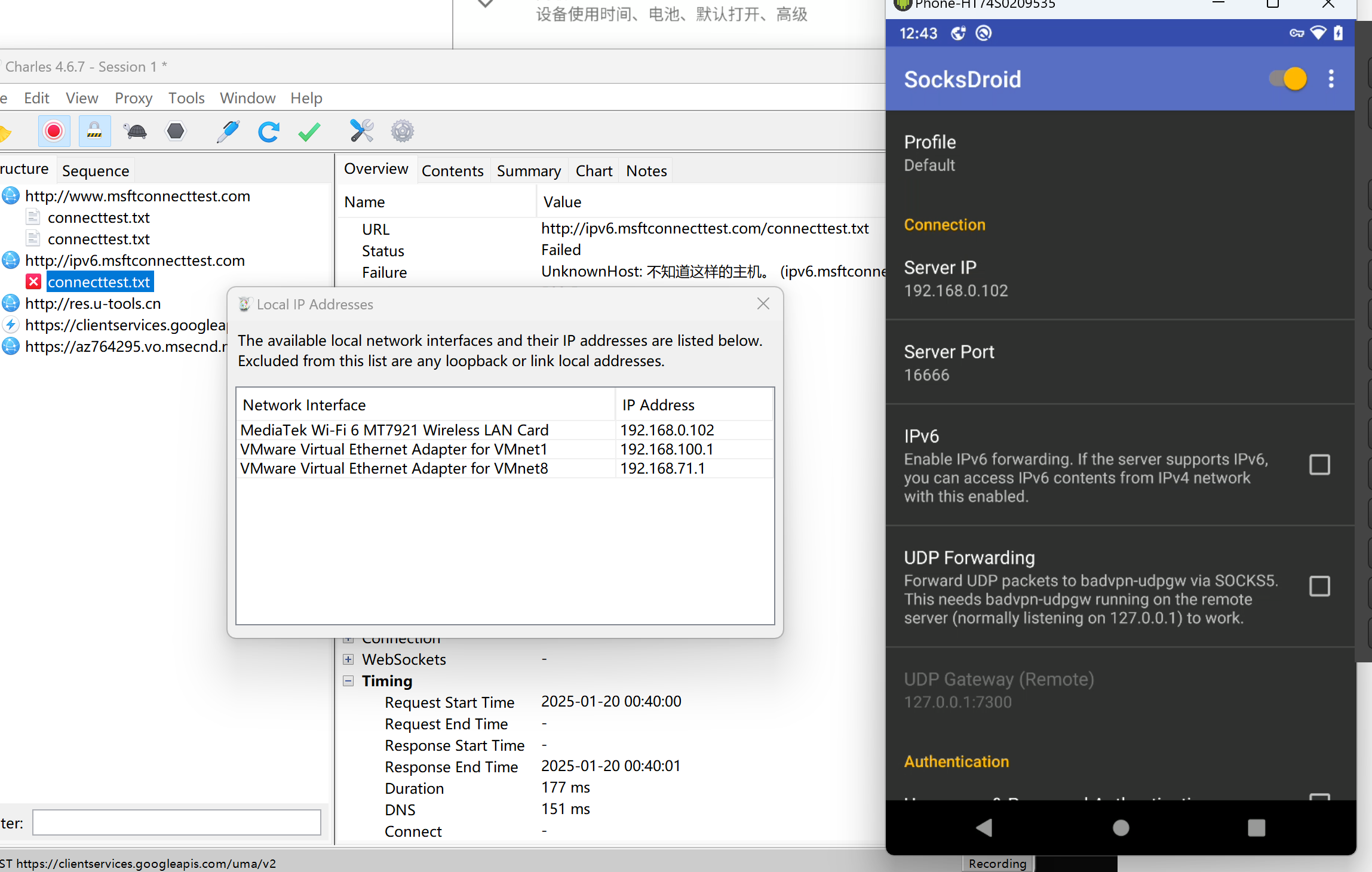Expand the WebSockets section
The height and width of the screenshot is (872, 1372).
tap(348, 659)
